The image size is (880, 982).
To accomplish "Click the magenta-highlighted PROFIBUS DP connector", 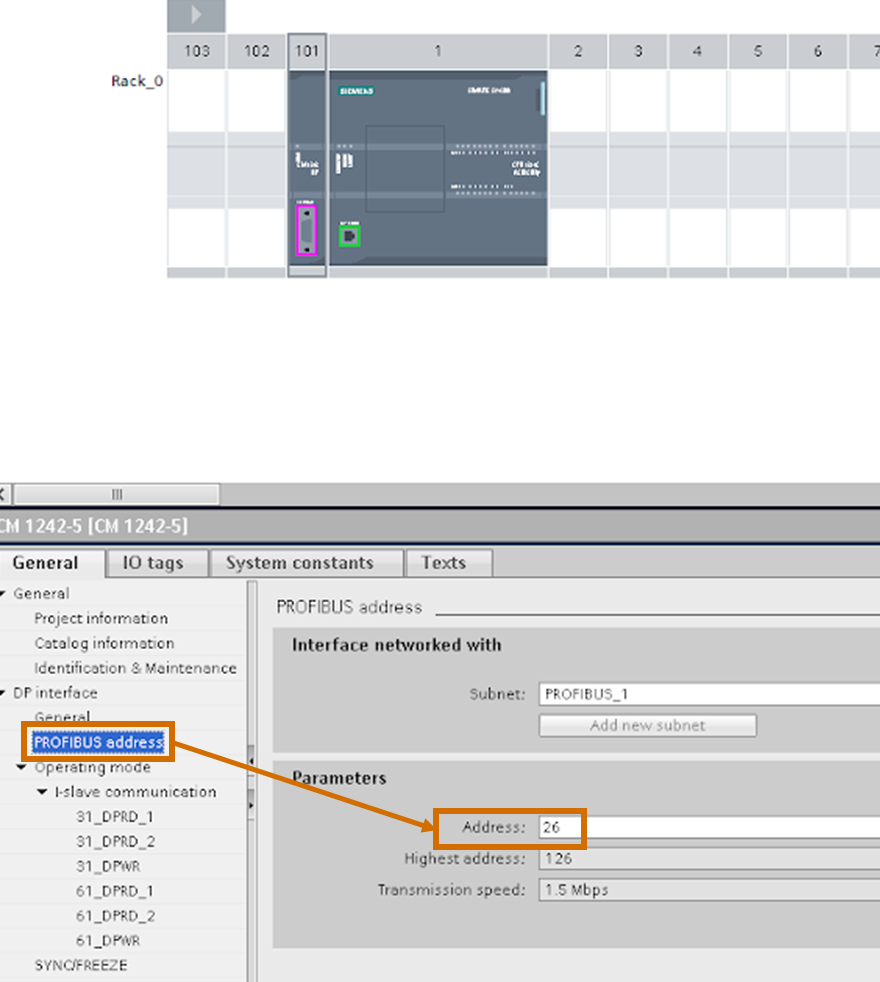I will click(x=305, y=232).
